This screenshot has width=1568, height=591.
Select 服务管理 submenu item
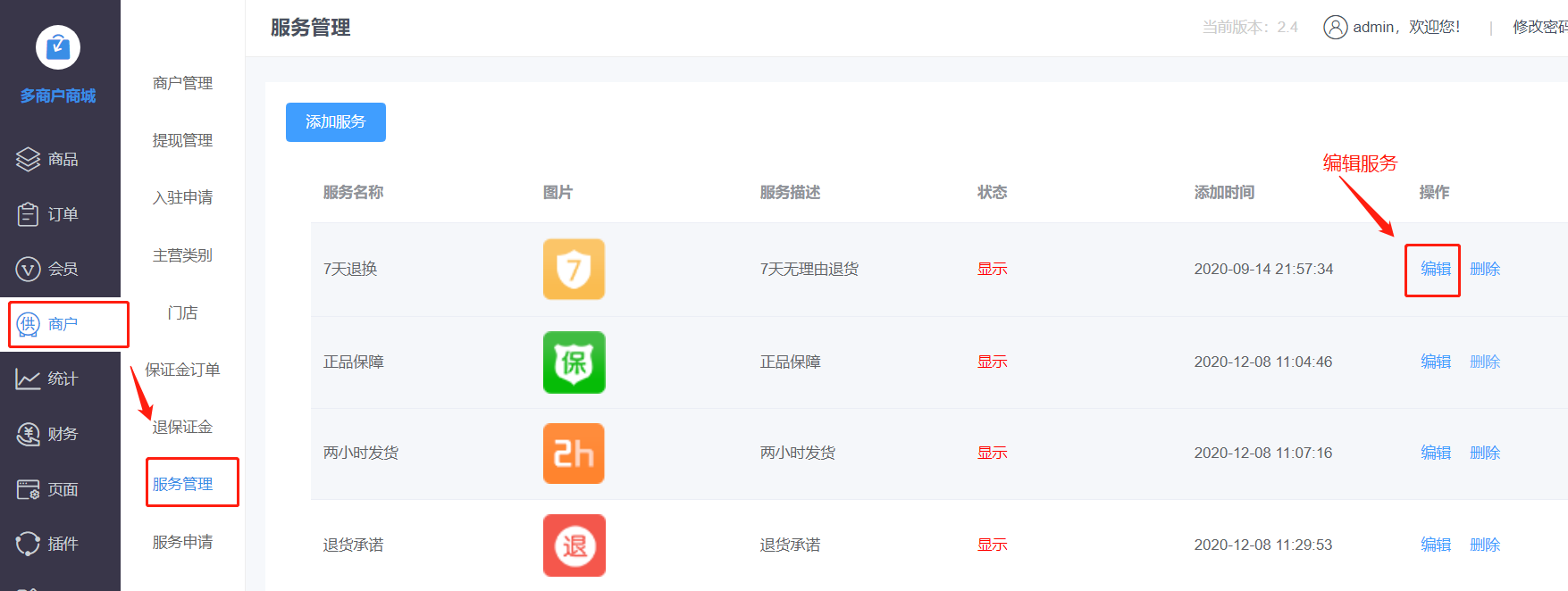[182, 484]
